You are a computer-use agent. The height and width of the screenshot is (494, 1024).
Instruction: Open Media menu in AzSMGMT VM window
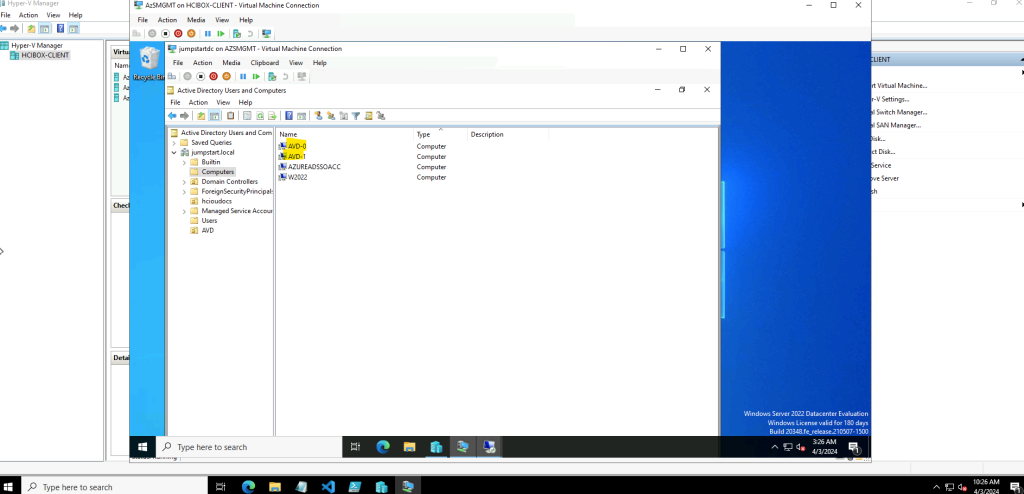pos(196,20)
